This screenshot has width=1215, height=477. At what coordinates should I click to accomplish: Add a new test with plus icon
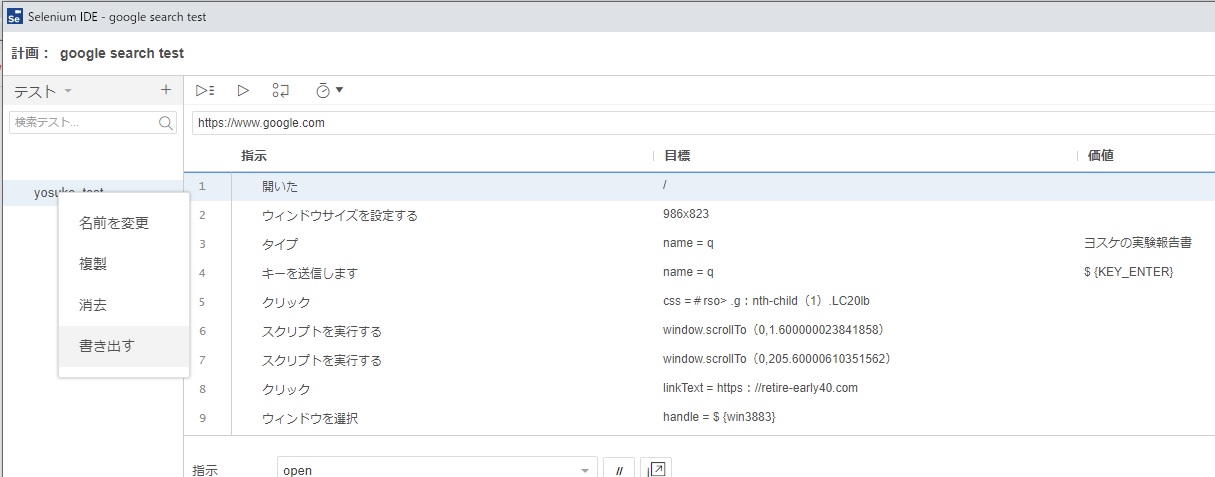166,90
